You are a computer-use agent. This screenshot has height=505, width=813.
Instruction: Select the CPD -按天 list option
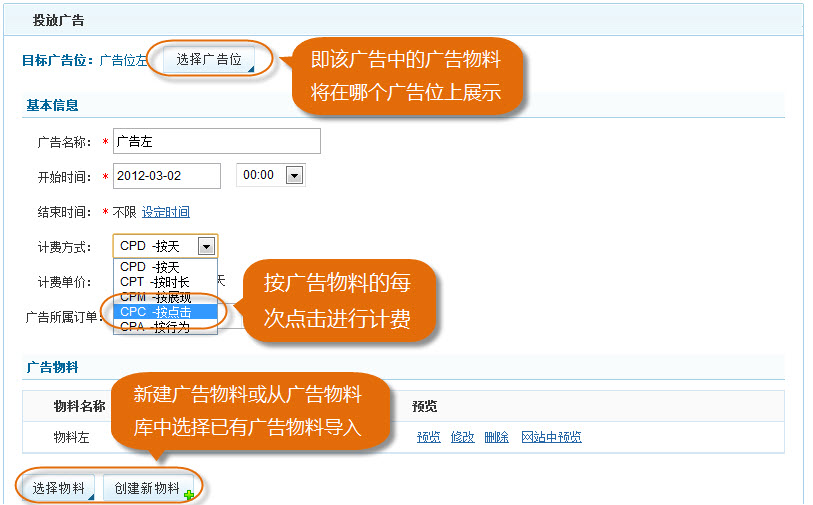coord(150,267)
